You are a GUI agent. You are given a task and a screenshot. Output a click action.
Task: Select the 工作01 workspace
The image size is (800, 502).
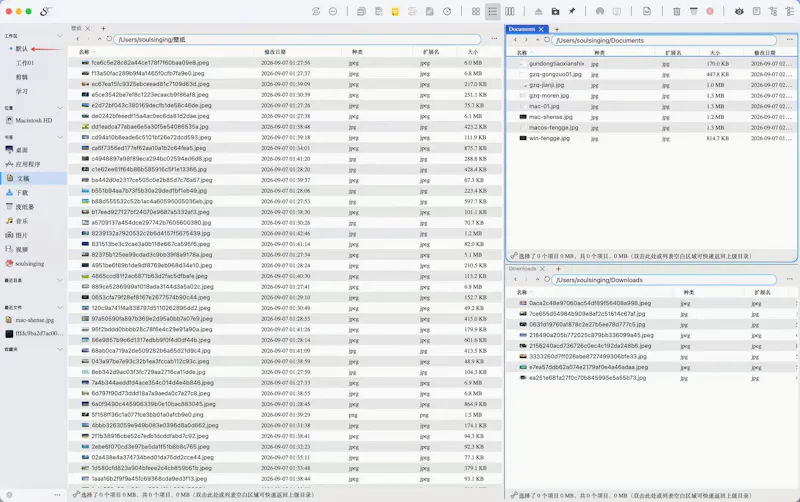(24, 63)
